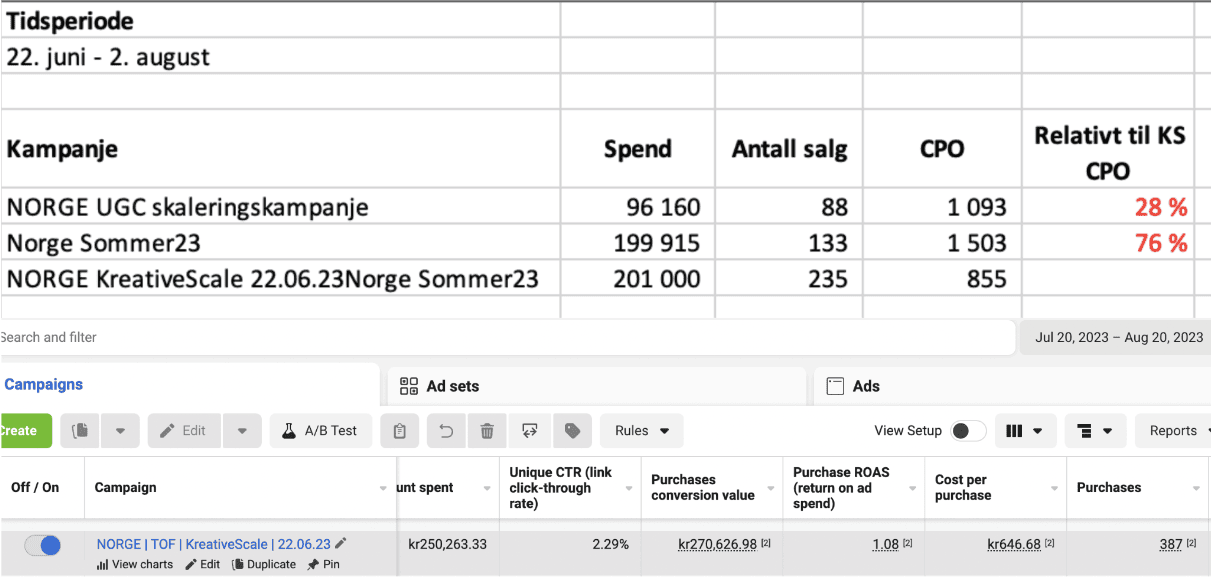
Task: Click the export/share icon next to trash
Action: coord(530,431)
